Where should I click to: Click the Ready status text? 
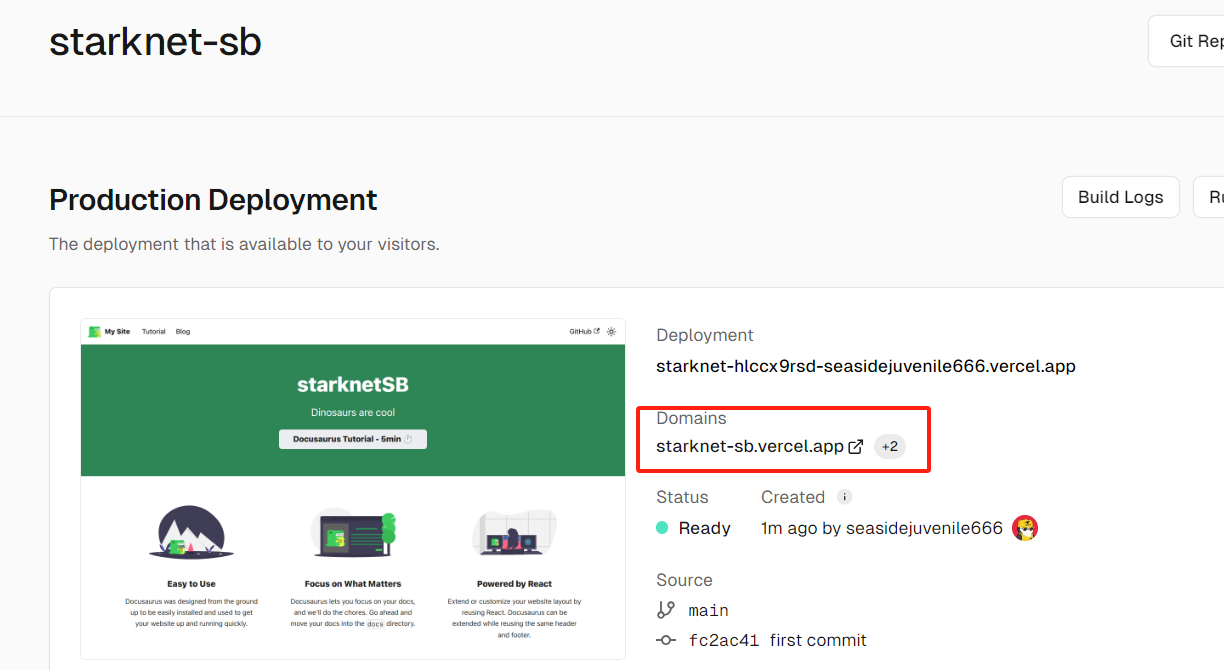click(x=704, y=528)
